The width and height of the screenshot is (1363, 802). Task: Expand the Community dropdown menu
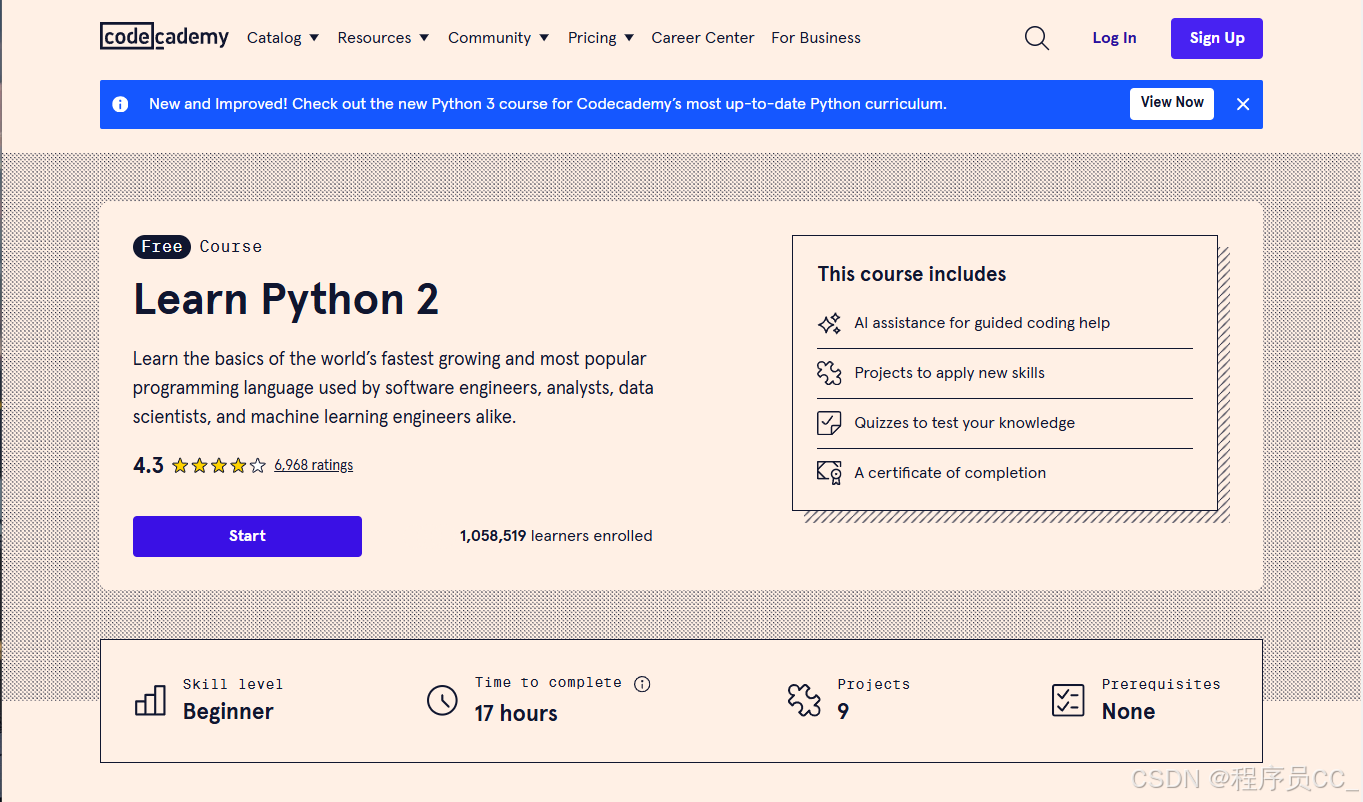pyautogui.click(x=498, y=38)
